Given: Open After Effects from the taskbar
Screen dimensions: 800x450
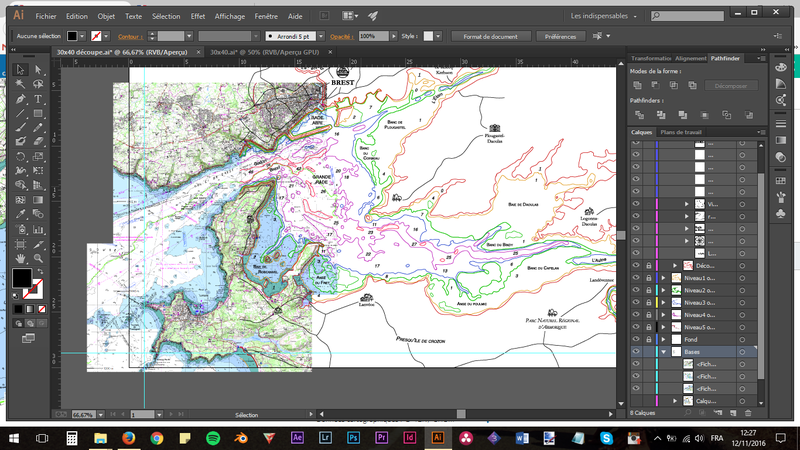Looking at the screenshot, I should tap(297, 438).
